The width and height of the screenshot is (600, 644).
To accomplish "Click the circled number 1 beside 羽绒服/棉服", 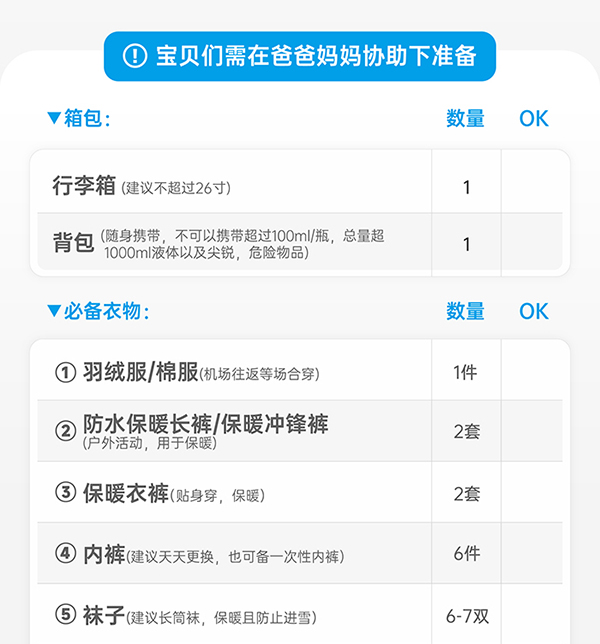I will coord(66,372).
